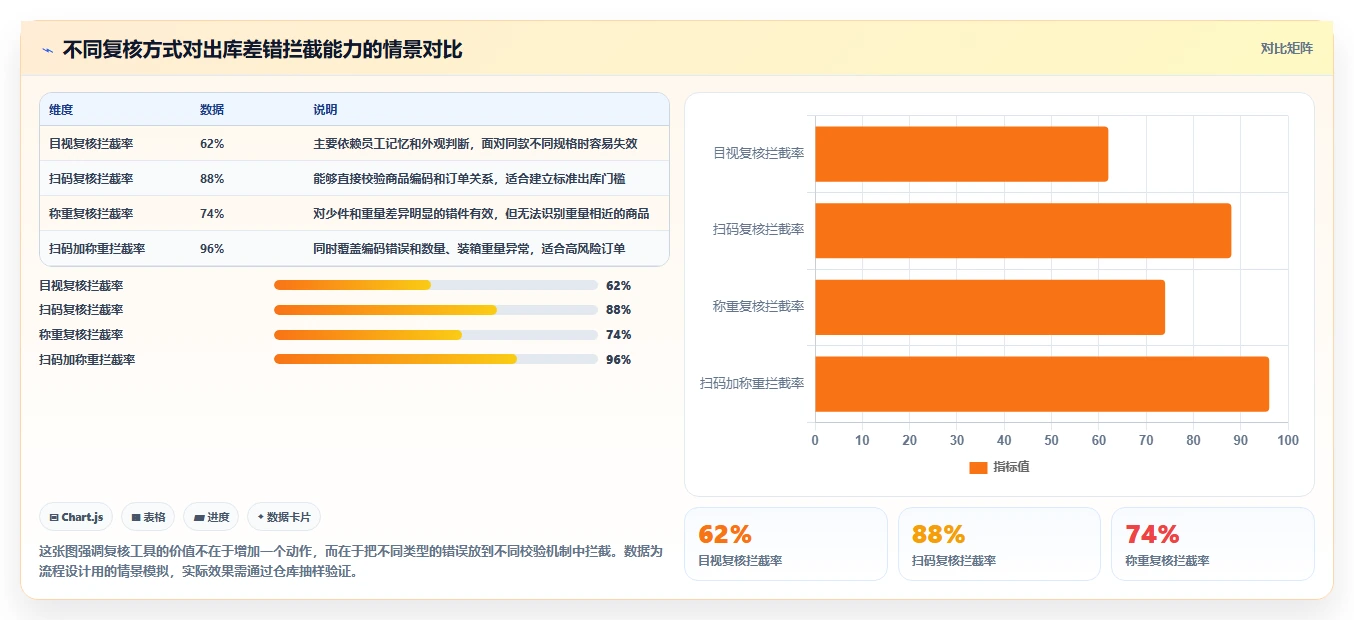Click the description starting 主要依赖员工记忆
This screenshot has width=1354, height=620.
475,144
